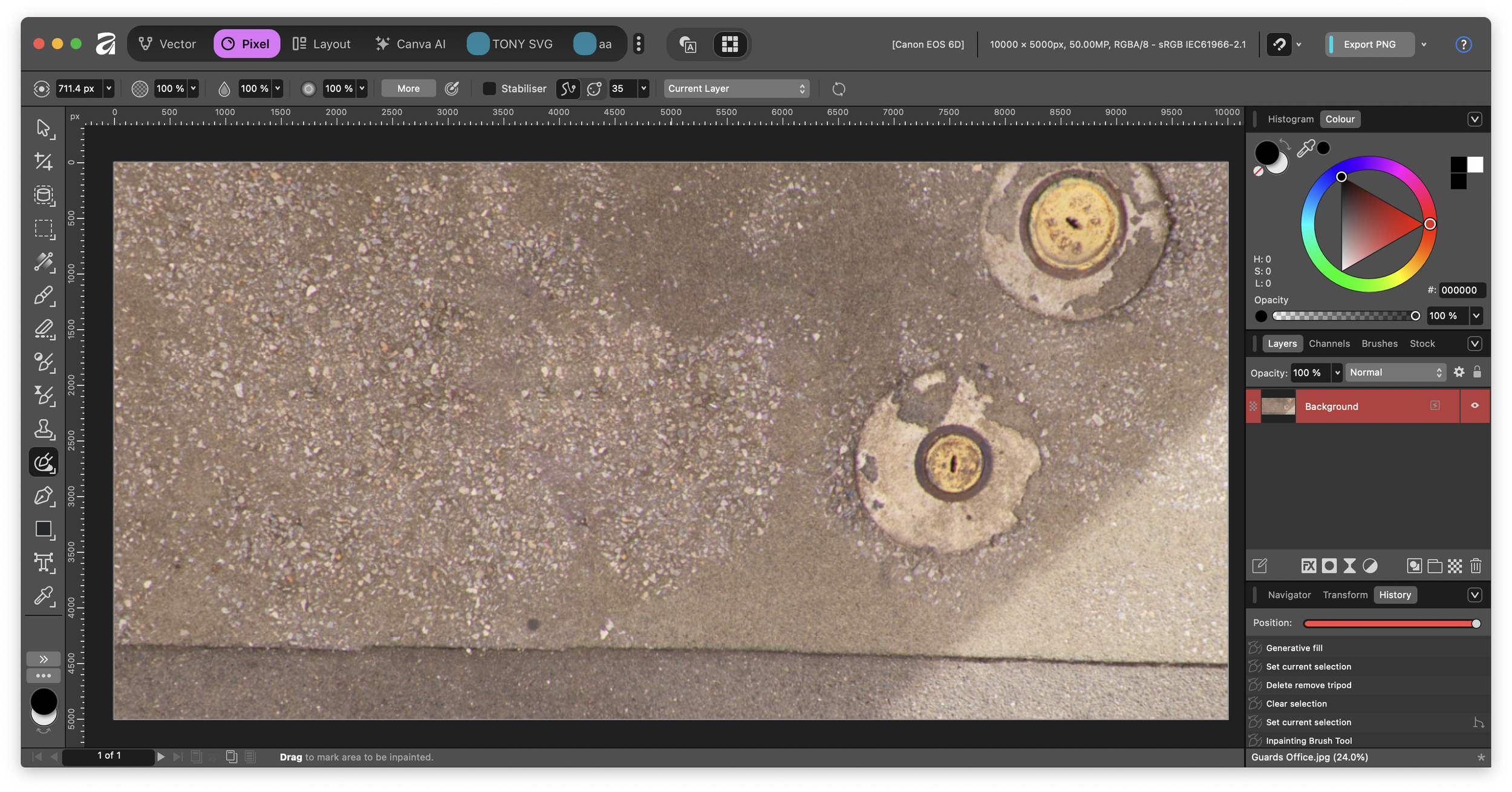Click the History Position slider
This screenshot has width=1512, height=792.
[x=1390, y=623]
